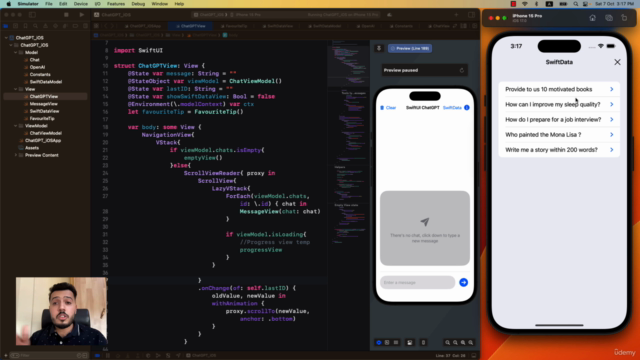Open the Device menu in menu bar
This screenshot has width=640, height=360.
point(80,4)
